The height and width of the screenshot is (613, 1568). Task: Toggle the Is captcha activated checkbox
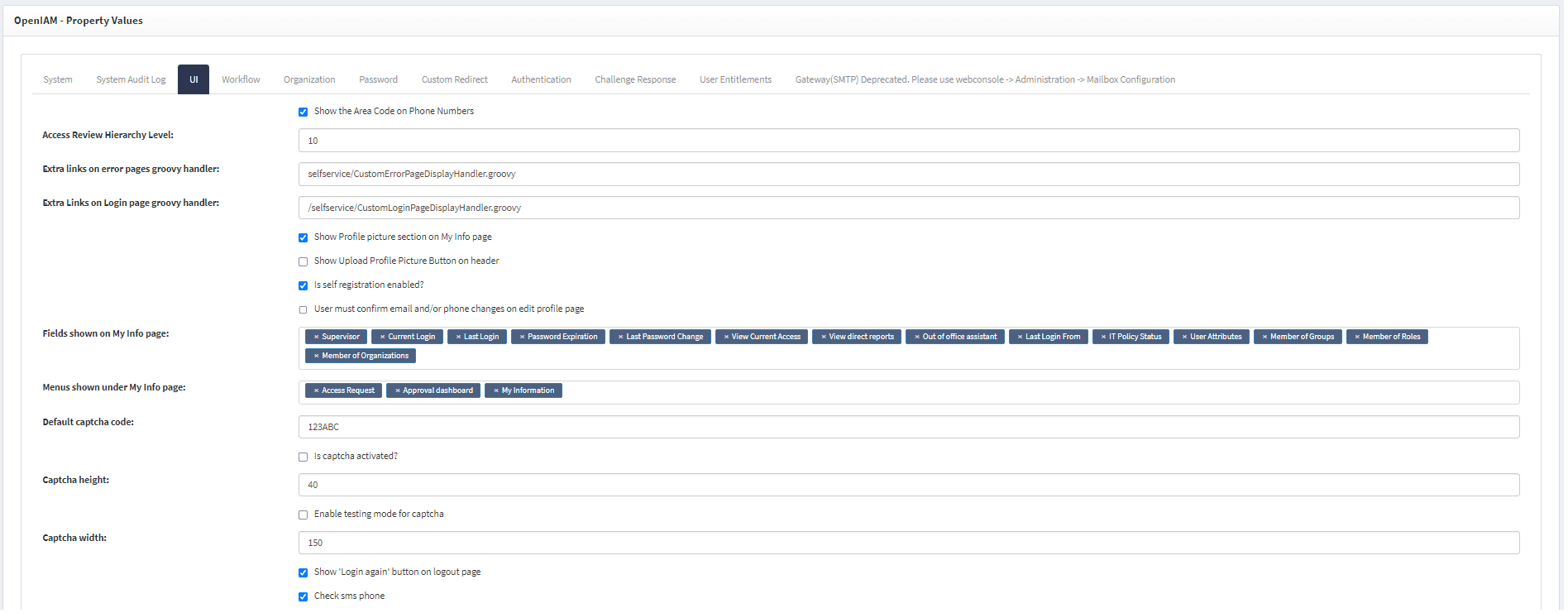tap(303, 457)
